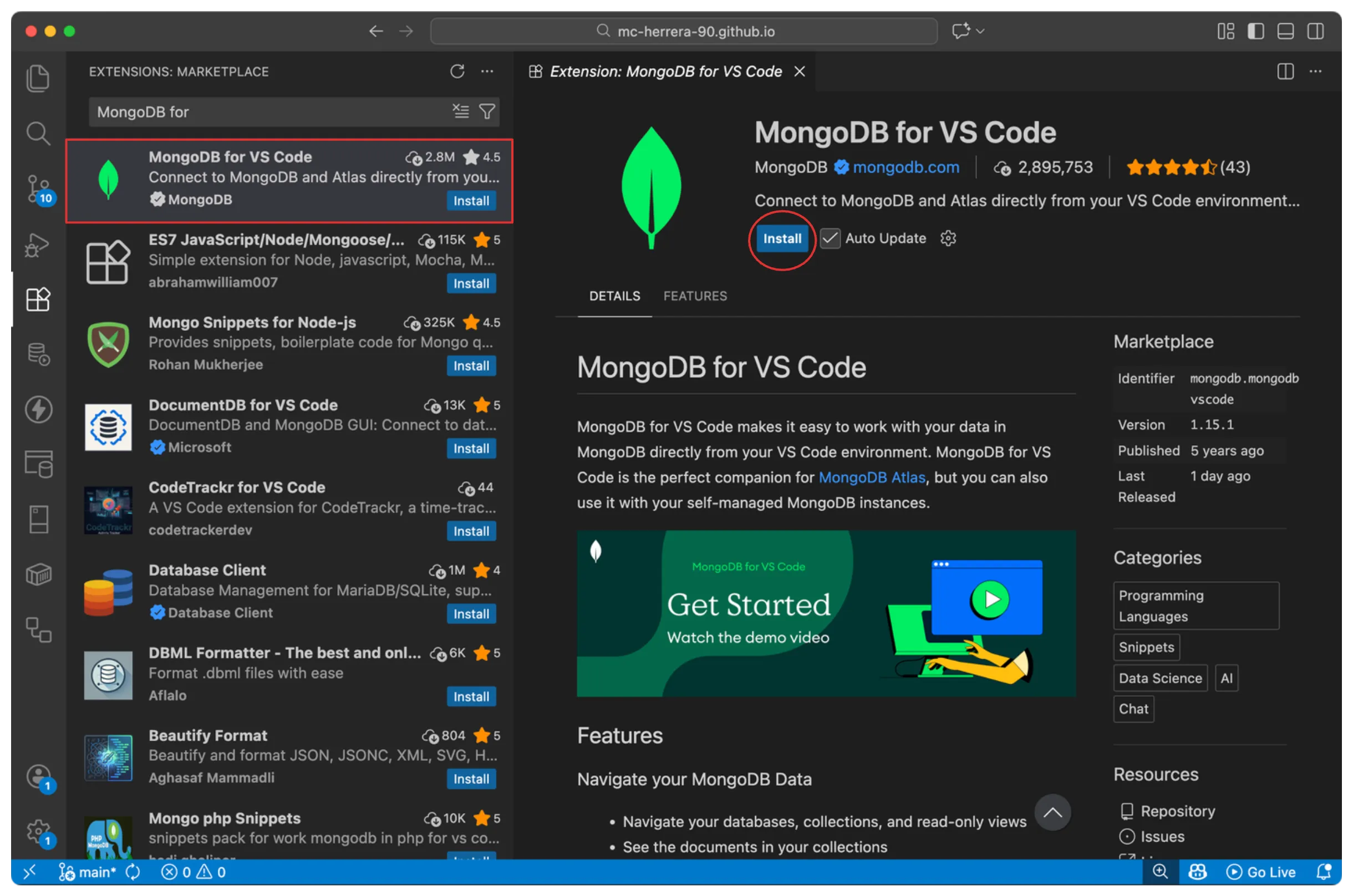
Task: Open Run and Debug view
Action: [38, 245]
